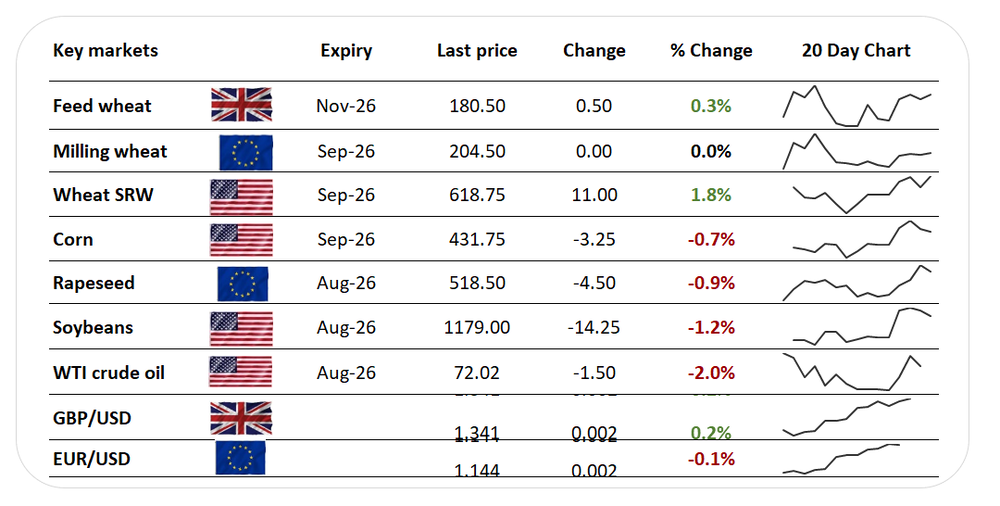Select the Milling wheat Sep-26 expiry cell
Image resolution: width=1000 pixels, height=506 pixels.
[x=346, y=152]
